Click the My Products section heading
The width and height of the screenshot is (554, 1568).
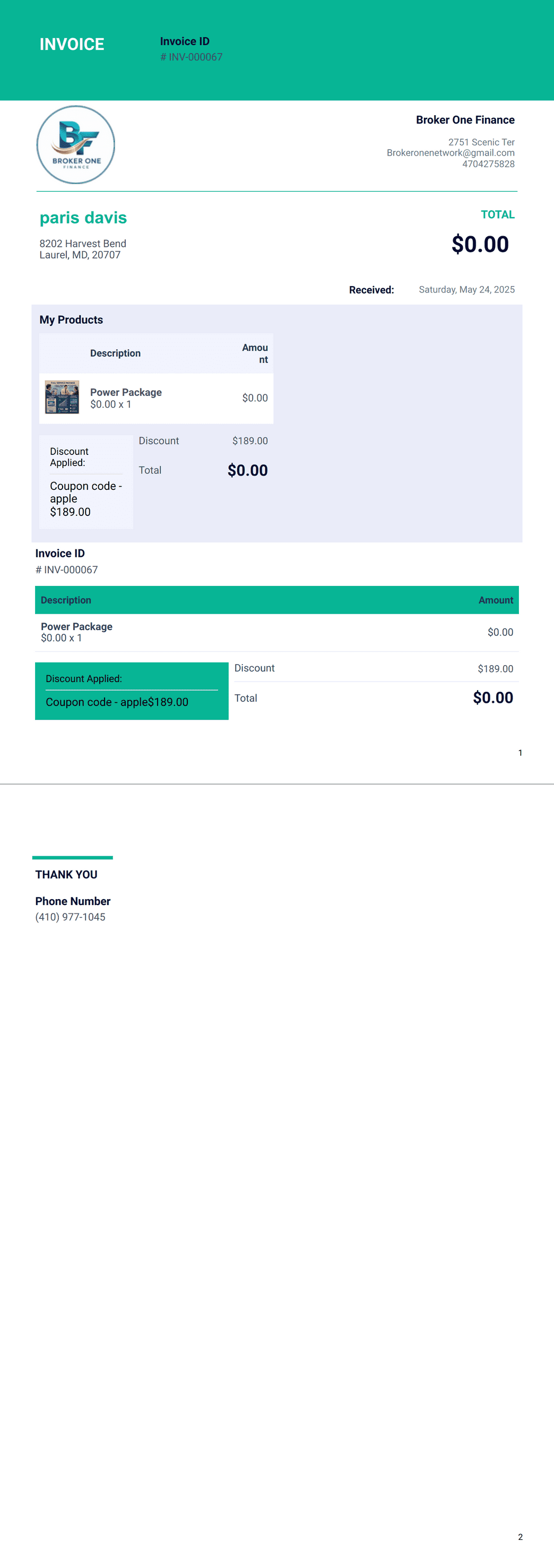coord(71,320)
